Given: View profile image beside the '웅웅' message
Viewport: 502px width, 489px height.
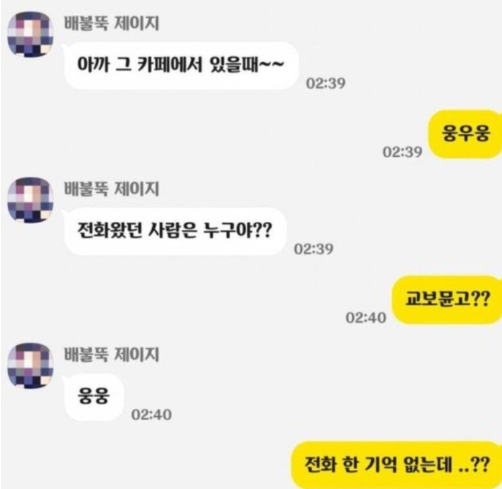Looking at the screenshot, I should tap(30, 365).
